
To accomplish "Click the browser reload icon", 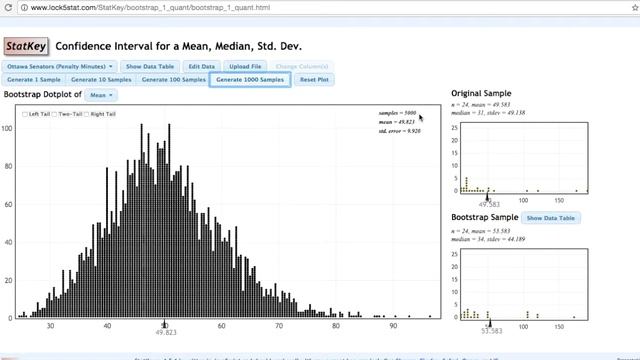I will 8,7.
